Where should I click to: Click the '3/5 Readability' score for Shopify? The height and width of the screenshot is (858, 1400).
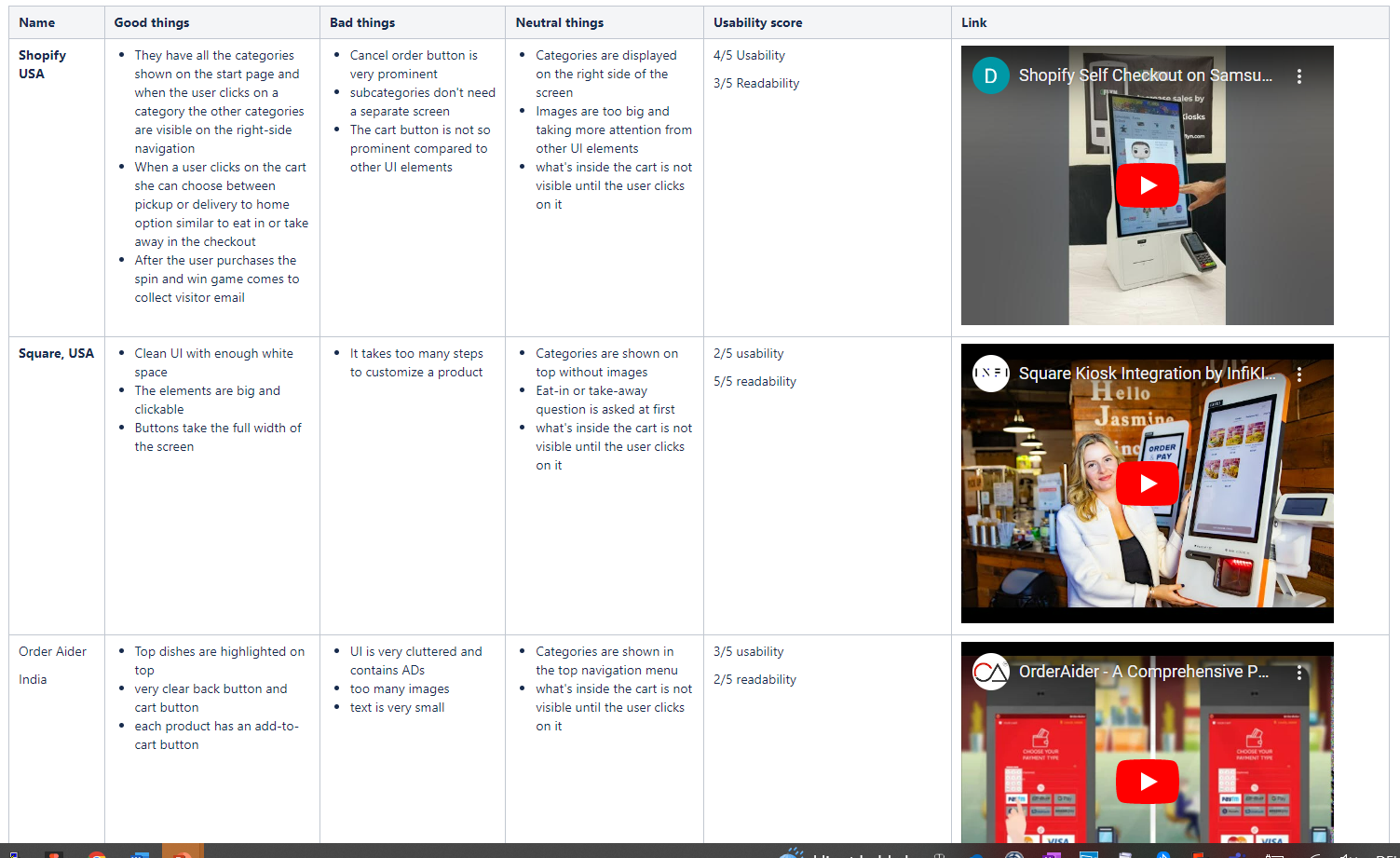point(756,83)
